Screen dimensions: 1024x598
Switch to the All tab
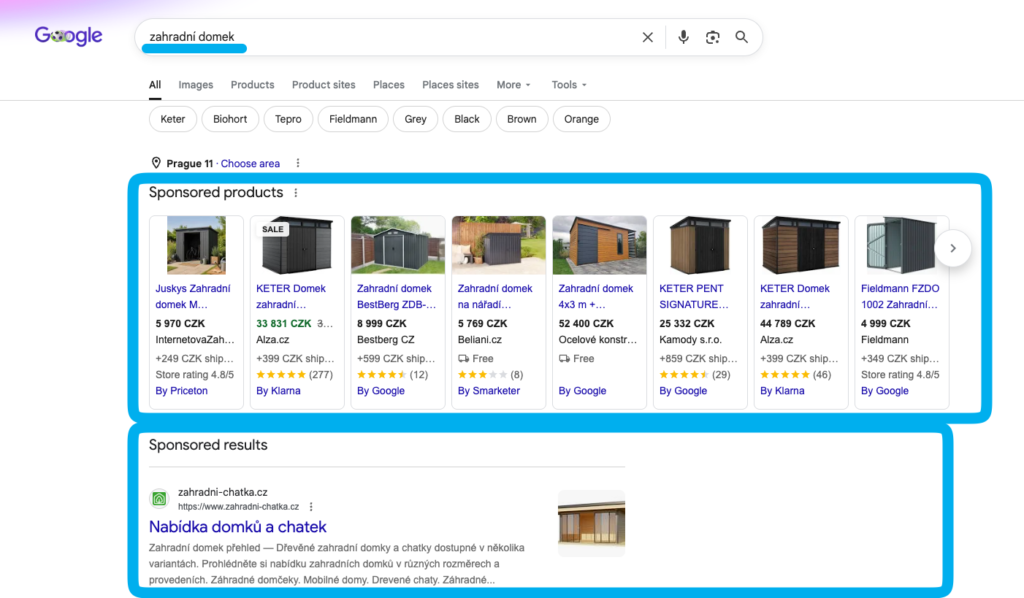(155, 85)
